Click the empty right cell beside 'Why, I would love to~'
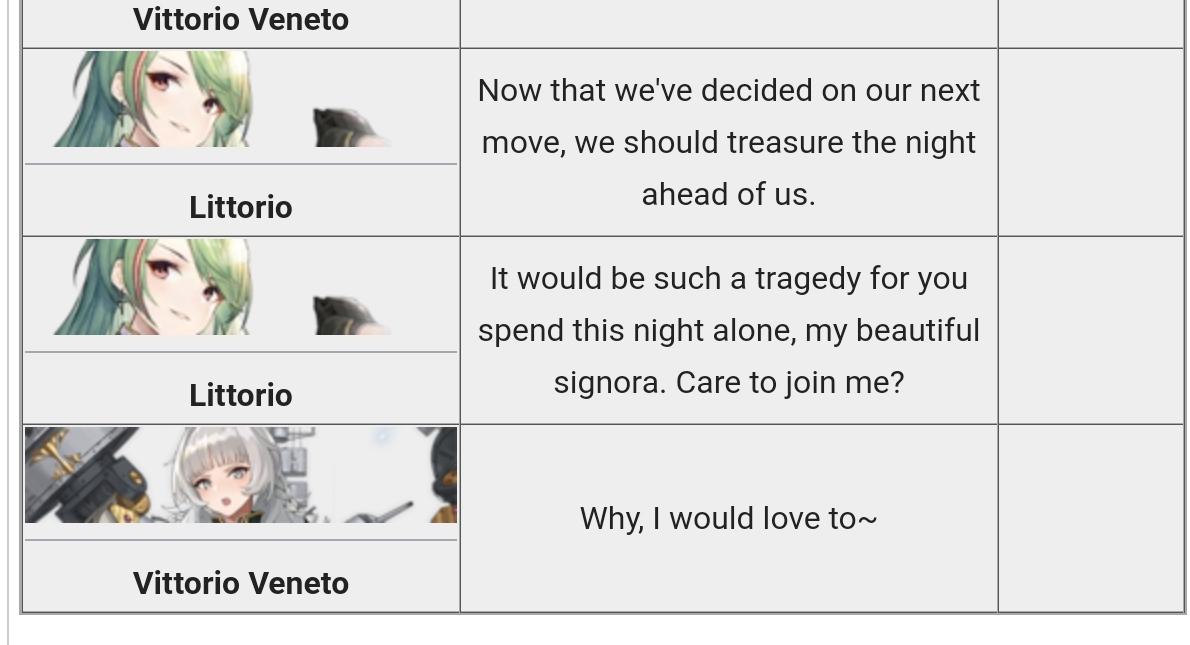 (1091, 518)
